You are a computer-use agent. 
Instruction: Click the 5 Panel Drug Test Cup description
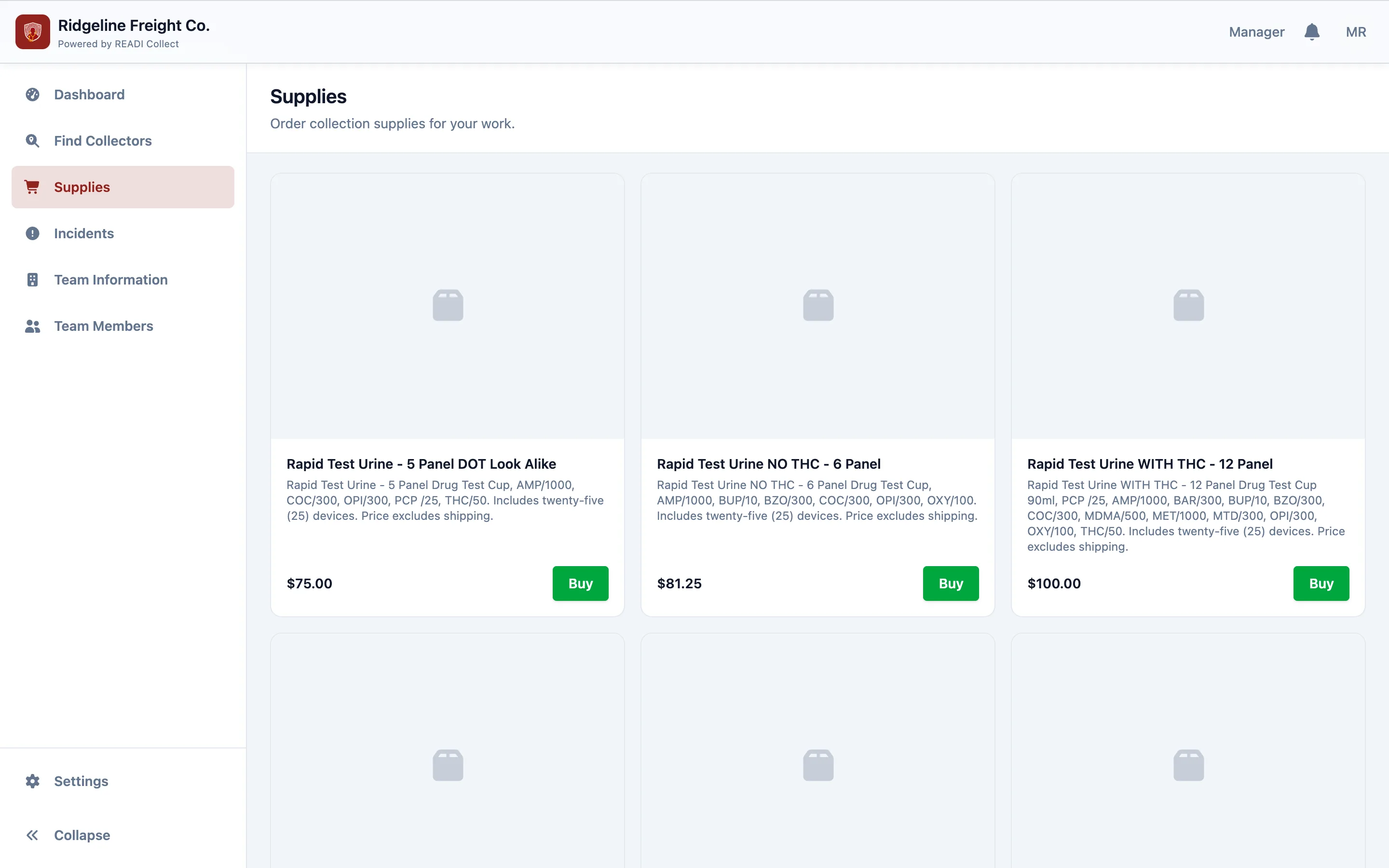pyautogui.click(x=446, y=501)
